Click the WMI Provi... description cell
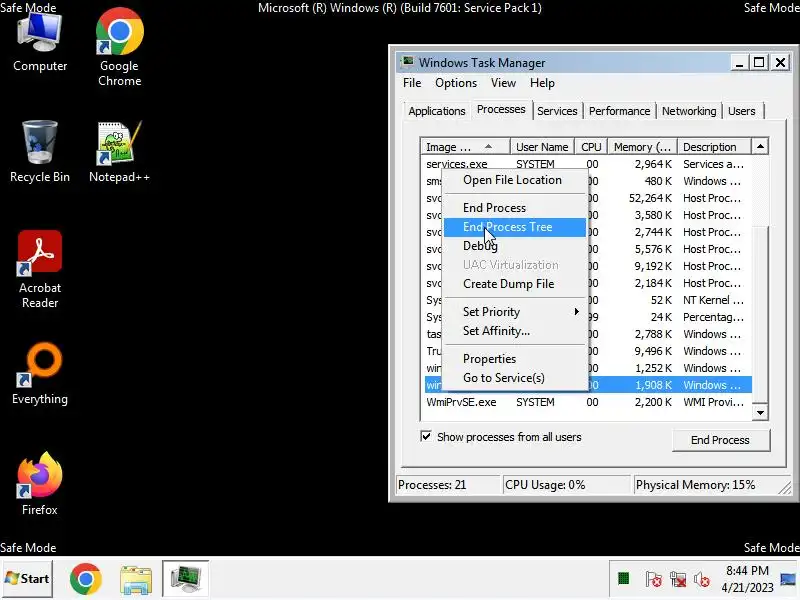This screenshot has width=800, height=600. (x=713, y=402)
